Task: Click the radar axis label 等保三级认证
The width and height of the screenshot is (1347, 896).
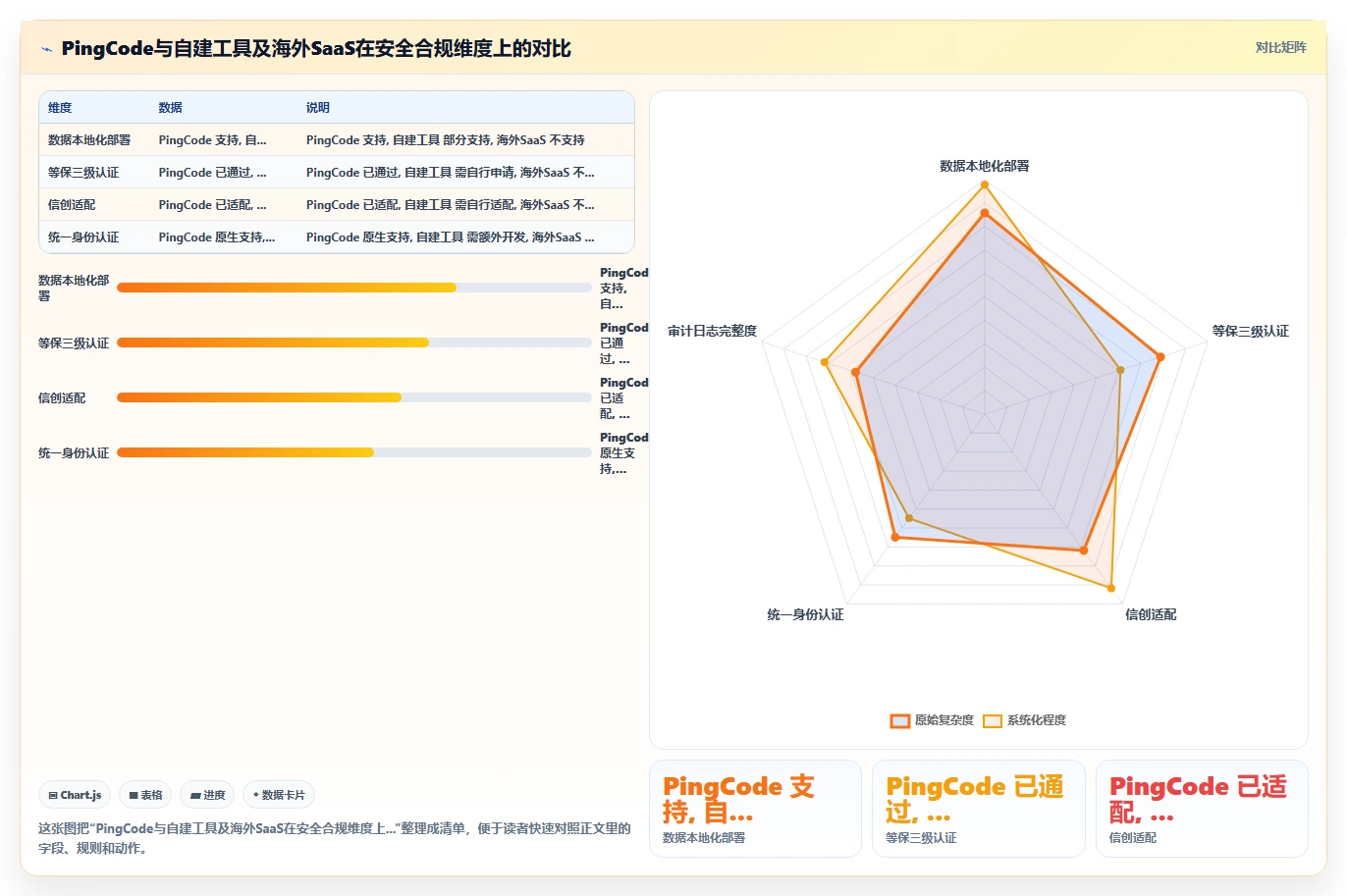Action: pyautogui.click(x=1250, y=331)
